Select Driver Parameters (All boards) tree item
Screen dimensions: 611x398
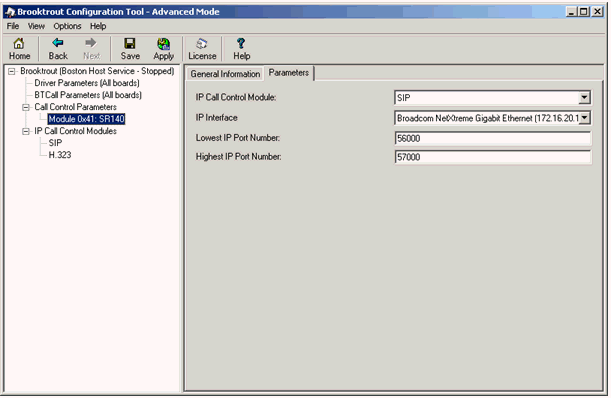coord(87,83)
